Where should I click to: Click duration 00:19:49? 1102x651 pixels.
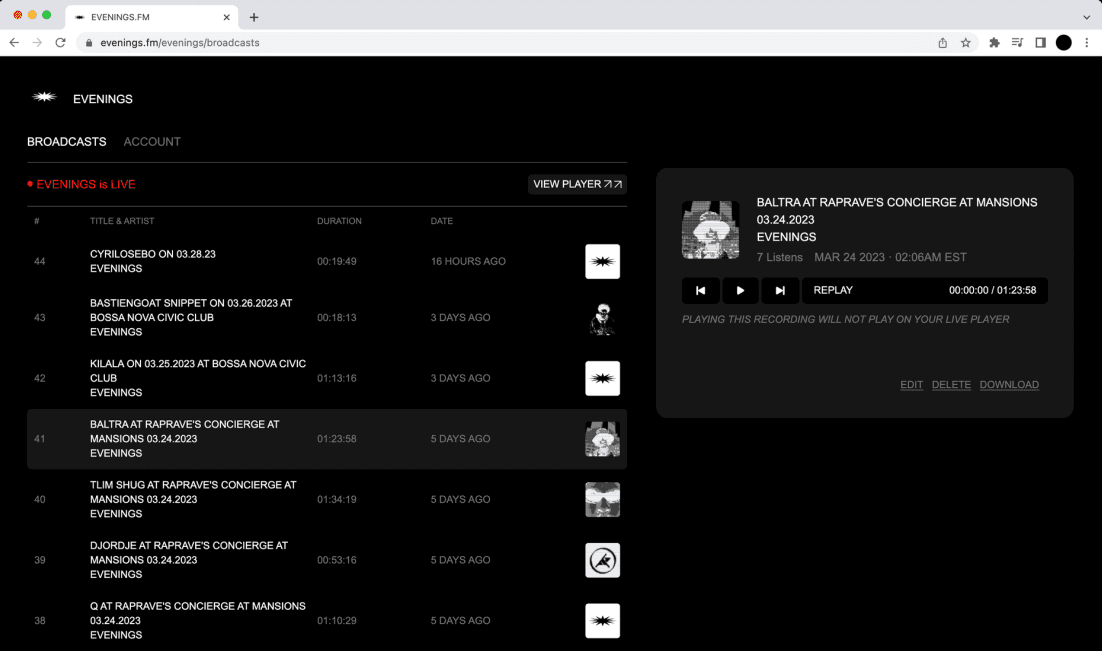[x=337, y=262]
